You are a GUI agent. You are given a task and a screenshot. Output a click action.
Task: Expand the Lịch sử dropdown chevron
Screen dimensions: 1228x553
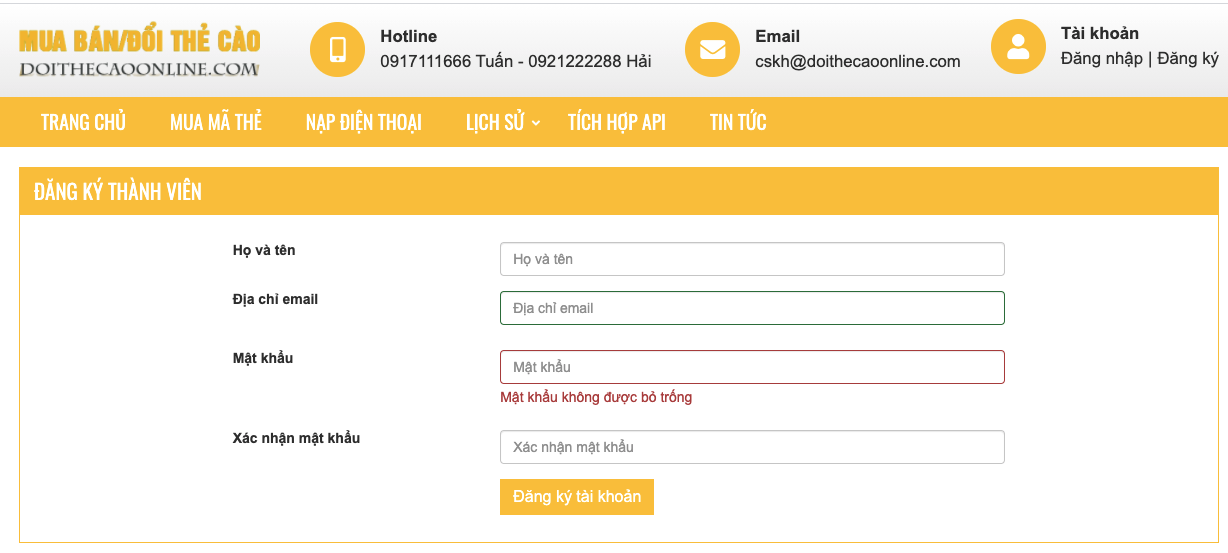pyautogui.click(x=536, y=123)
